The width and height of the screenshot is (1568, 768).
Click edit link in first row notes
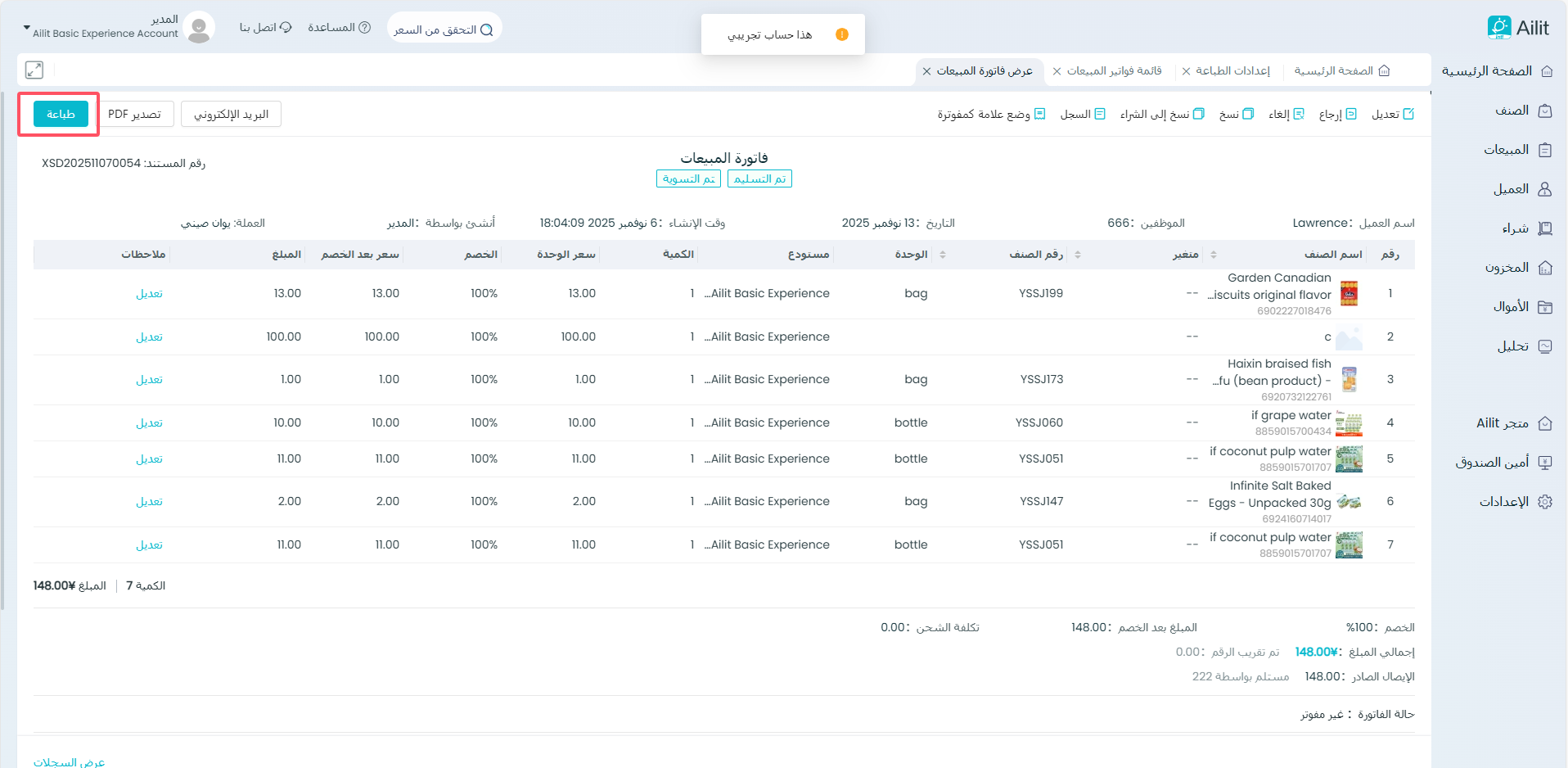point(149,294)
